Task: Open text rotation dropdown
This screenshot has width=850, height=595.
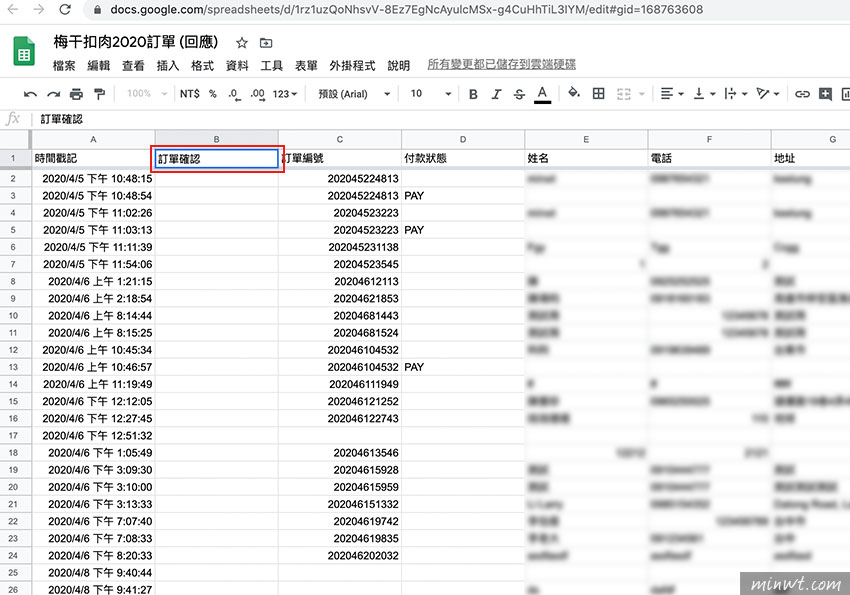Action: [x=768, y=94]
